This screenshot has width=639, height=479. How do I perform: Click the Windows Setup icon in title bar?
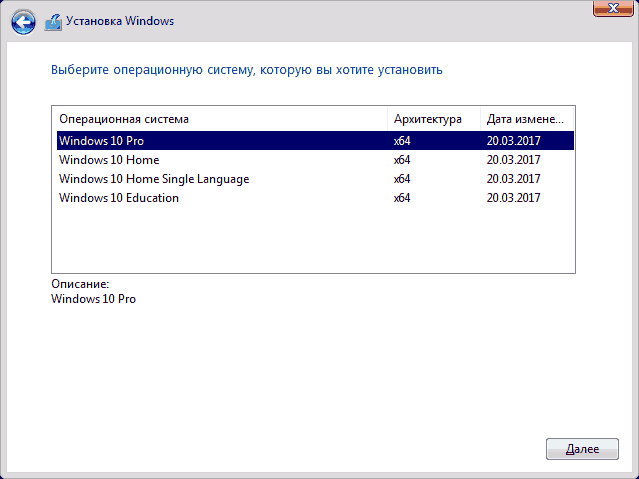(x=54, y=19)
